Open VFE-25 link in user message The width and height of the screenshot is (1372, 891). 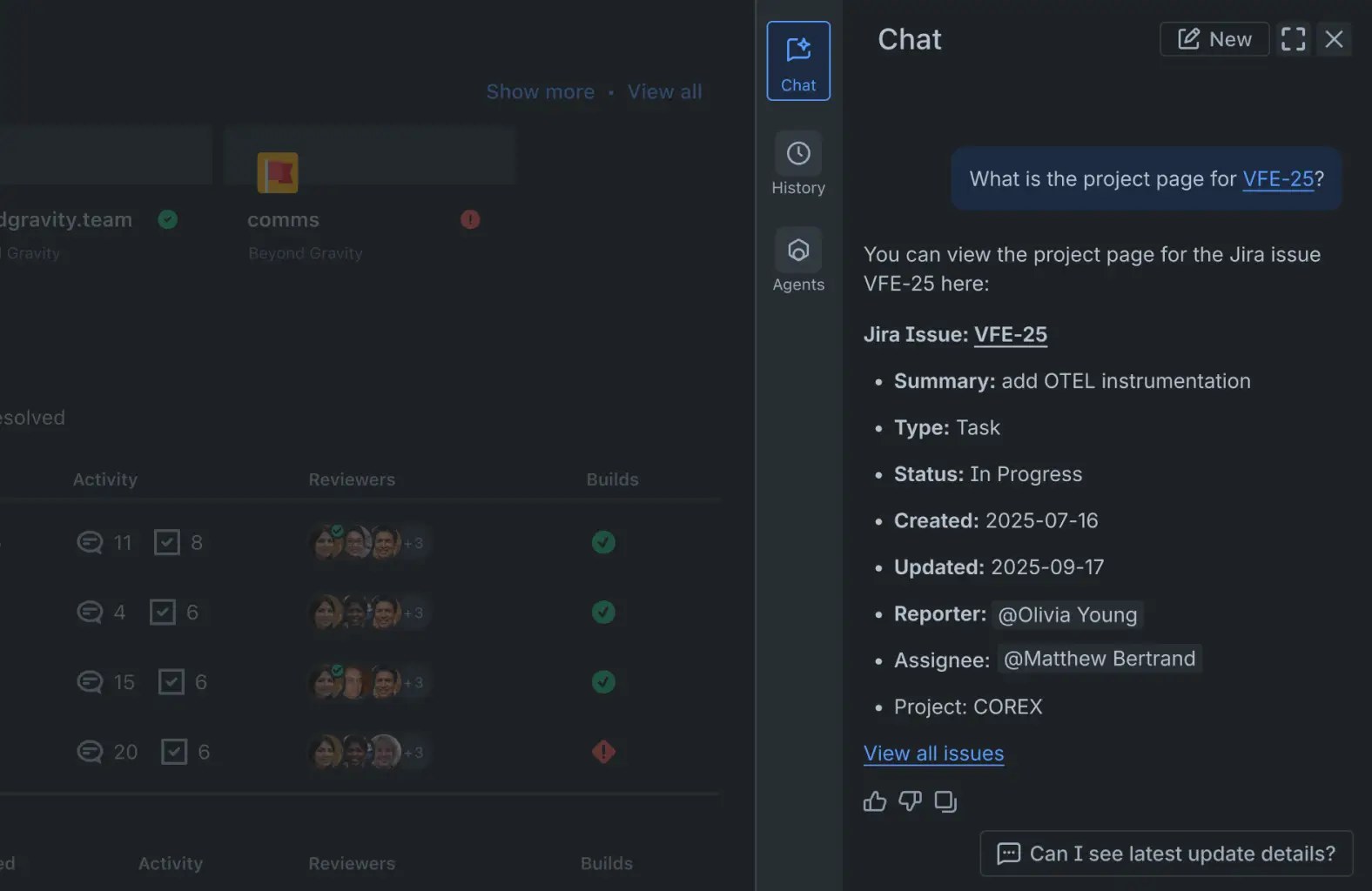[x=1277, y=179]
